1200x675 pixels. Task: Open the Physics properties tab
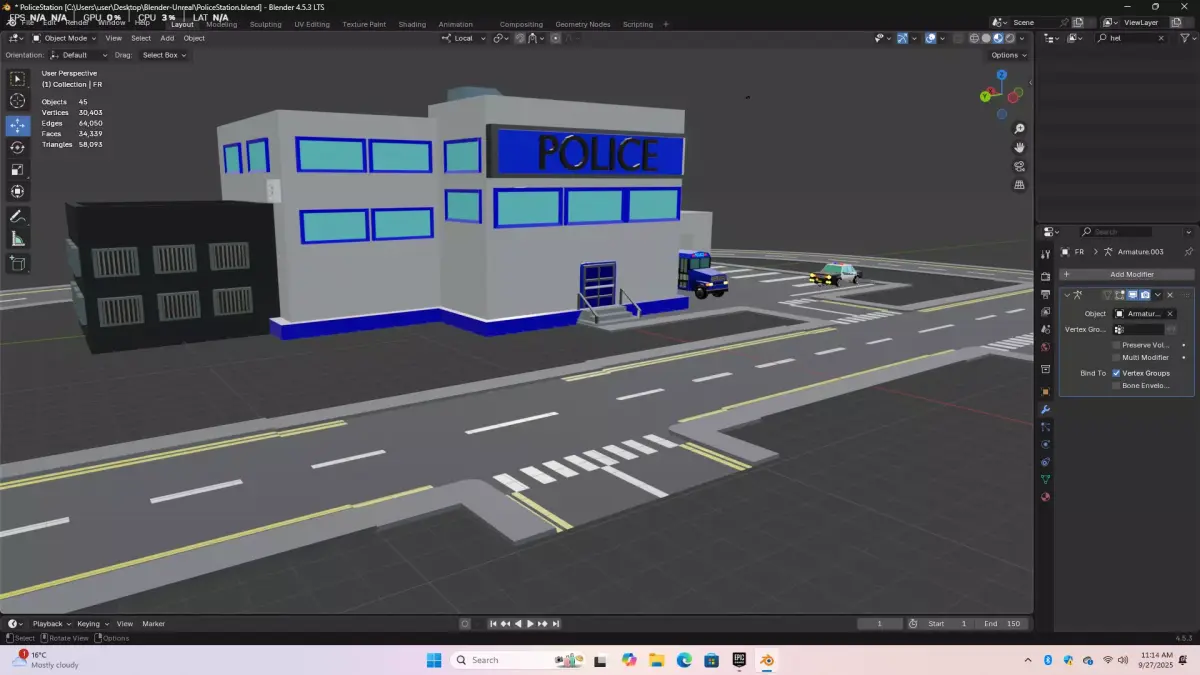[x=1046, y=444]
